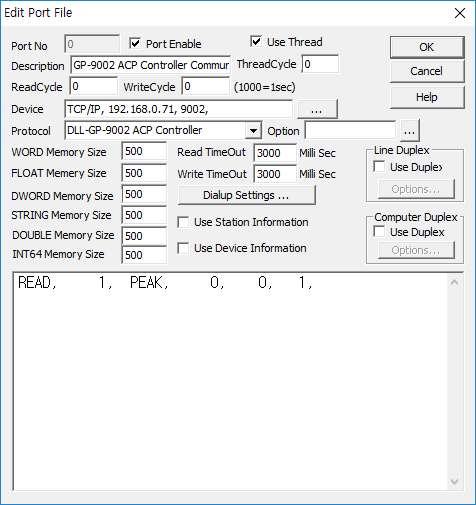Image resolution: width=476 pixels, height=505 pixels.
Task: Click the Device browse ellipsis button
Action: 317,109
